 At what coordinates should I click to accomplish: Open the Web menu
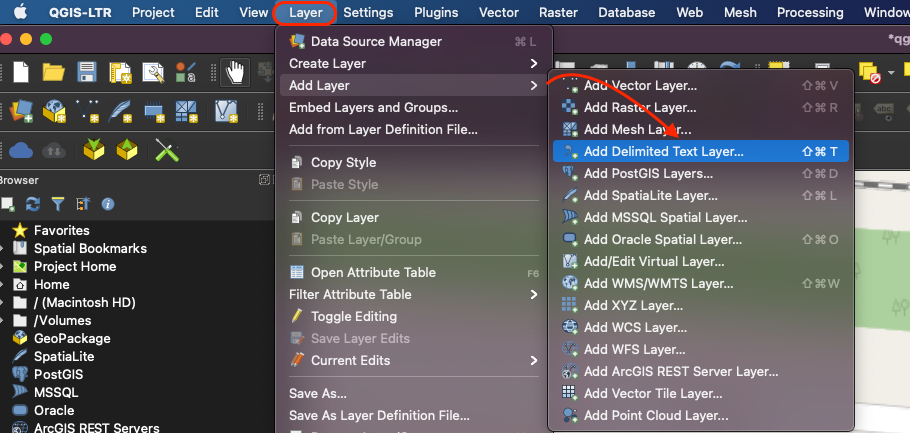[689, 12]
